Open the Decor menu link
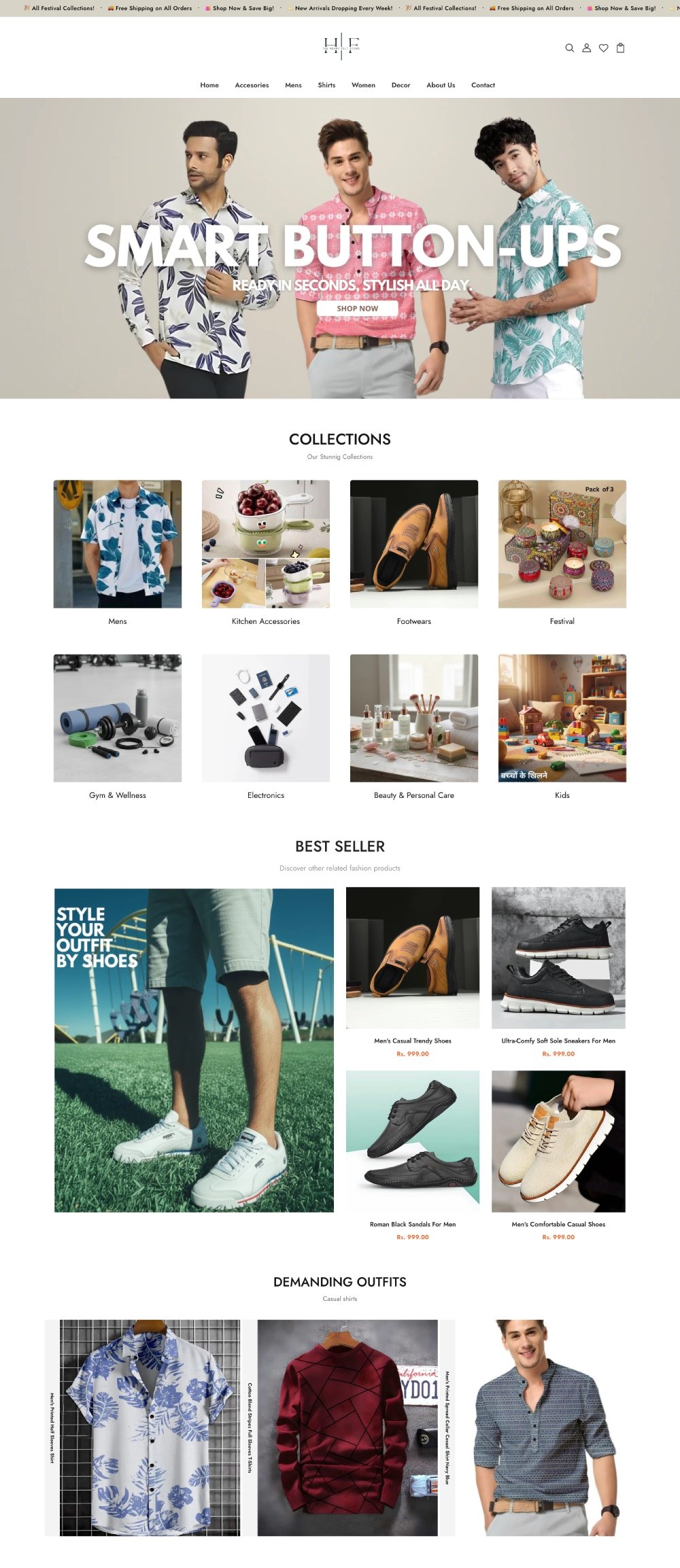 click(401, 85)
